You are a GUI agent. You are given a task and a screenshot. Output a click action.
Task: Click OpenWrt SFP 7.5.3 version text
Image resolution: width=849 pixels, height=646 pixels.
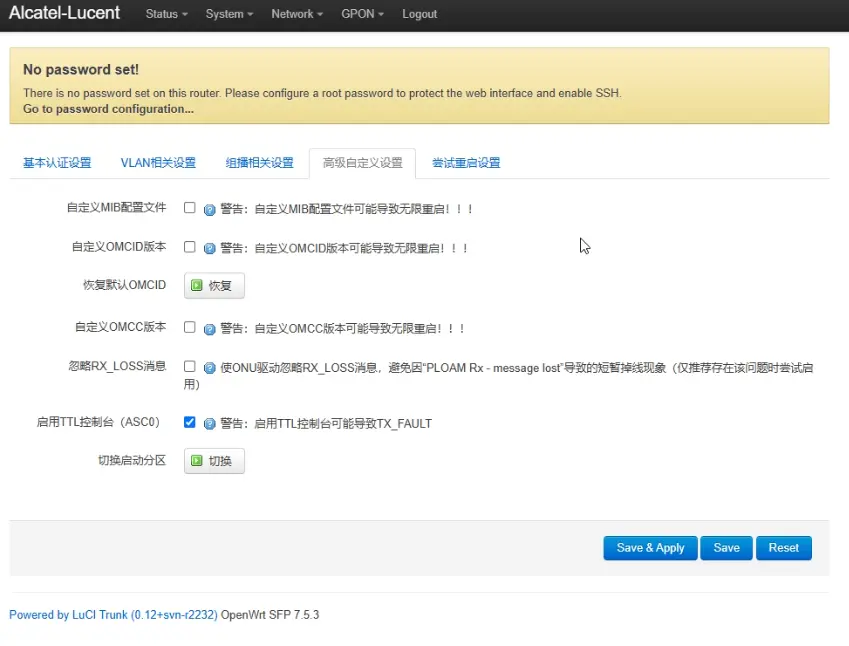pyautogui.click(x=270, y=615)
